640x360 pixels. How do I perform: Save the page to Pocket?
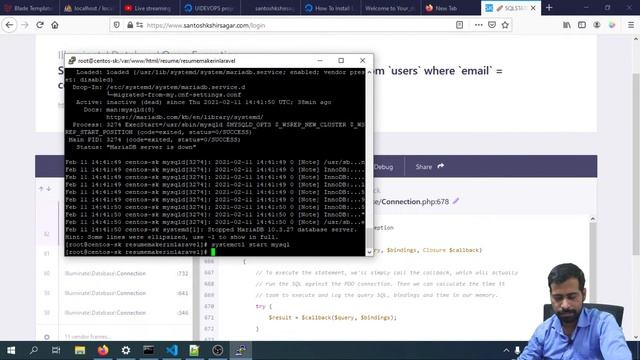492,25
